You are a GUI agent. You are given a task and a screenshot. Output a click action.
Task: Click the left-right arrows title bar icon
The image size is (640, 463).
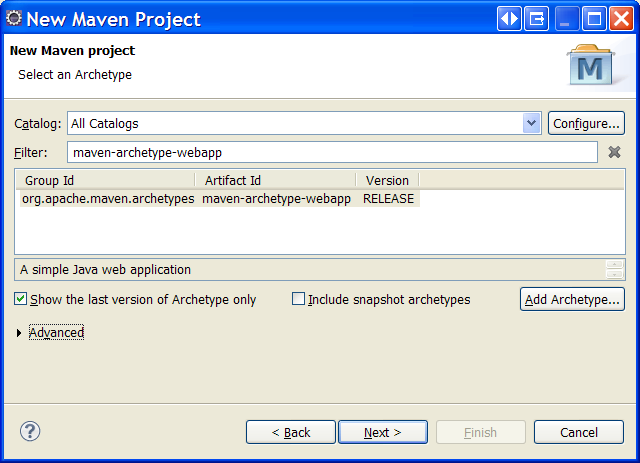click(509, 19)
